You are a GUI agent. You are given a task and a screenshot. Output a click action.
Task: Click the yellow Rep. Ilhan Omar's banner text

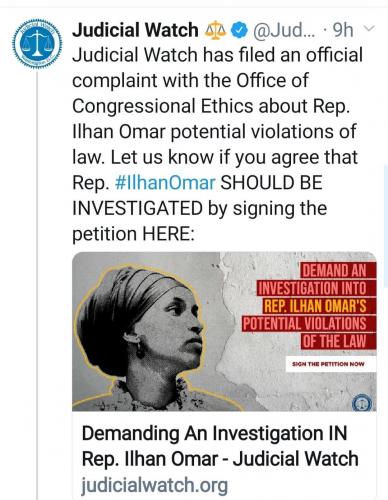tap(315, 306)
